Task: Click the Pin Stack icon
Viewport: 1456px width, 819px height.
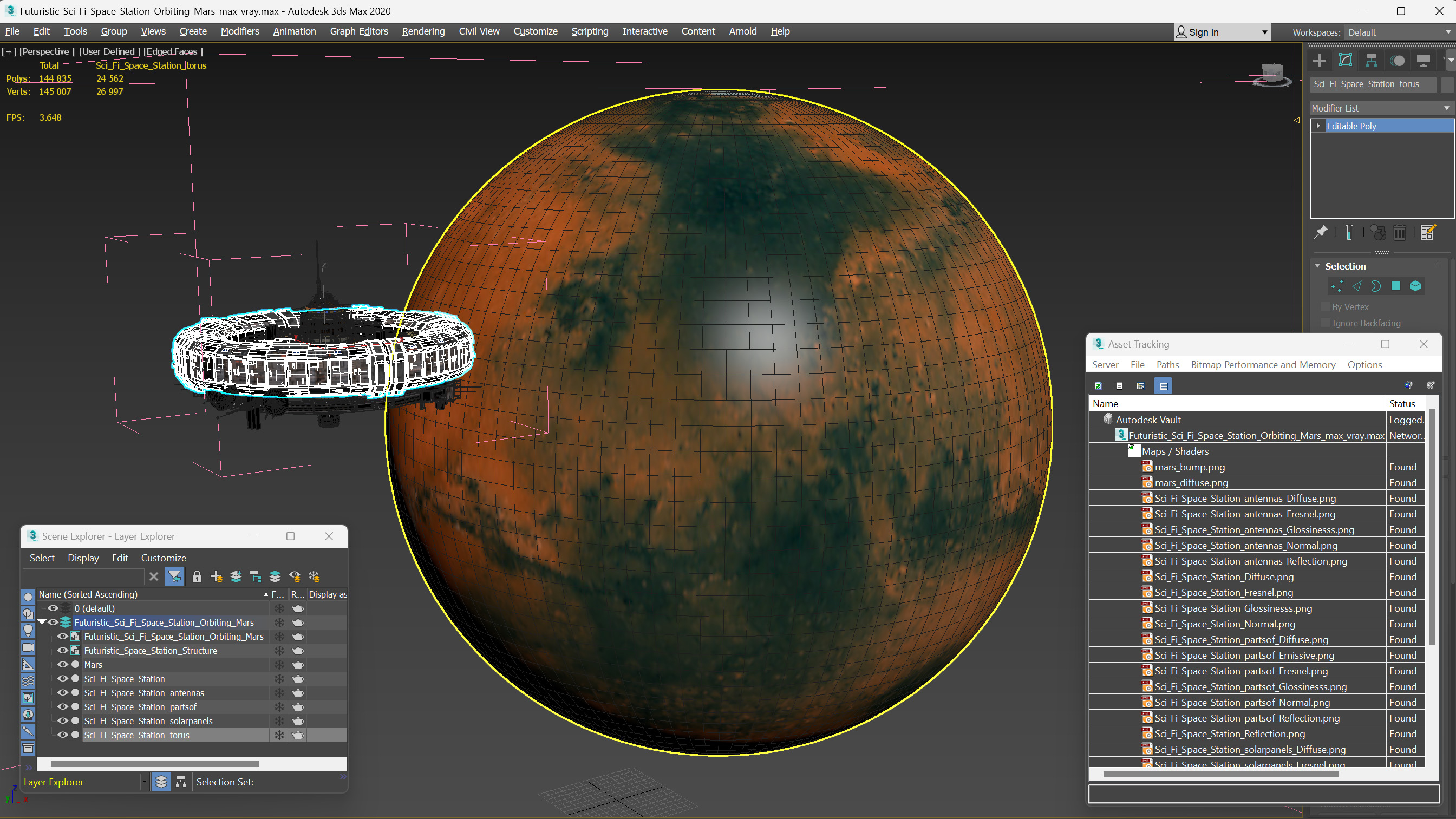Action: point(1321,232)
